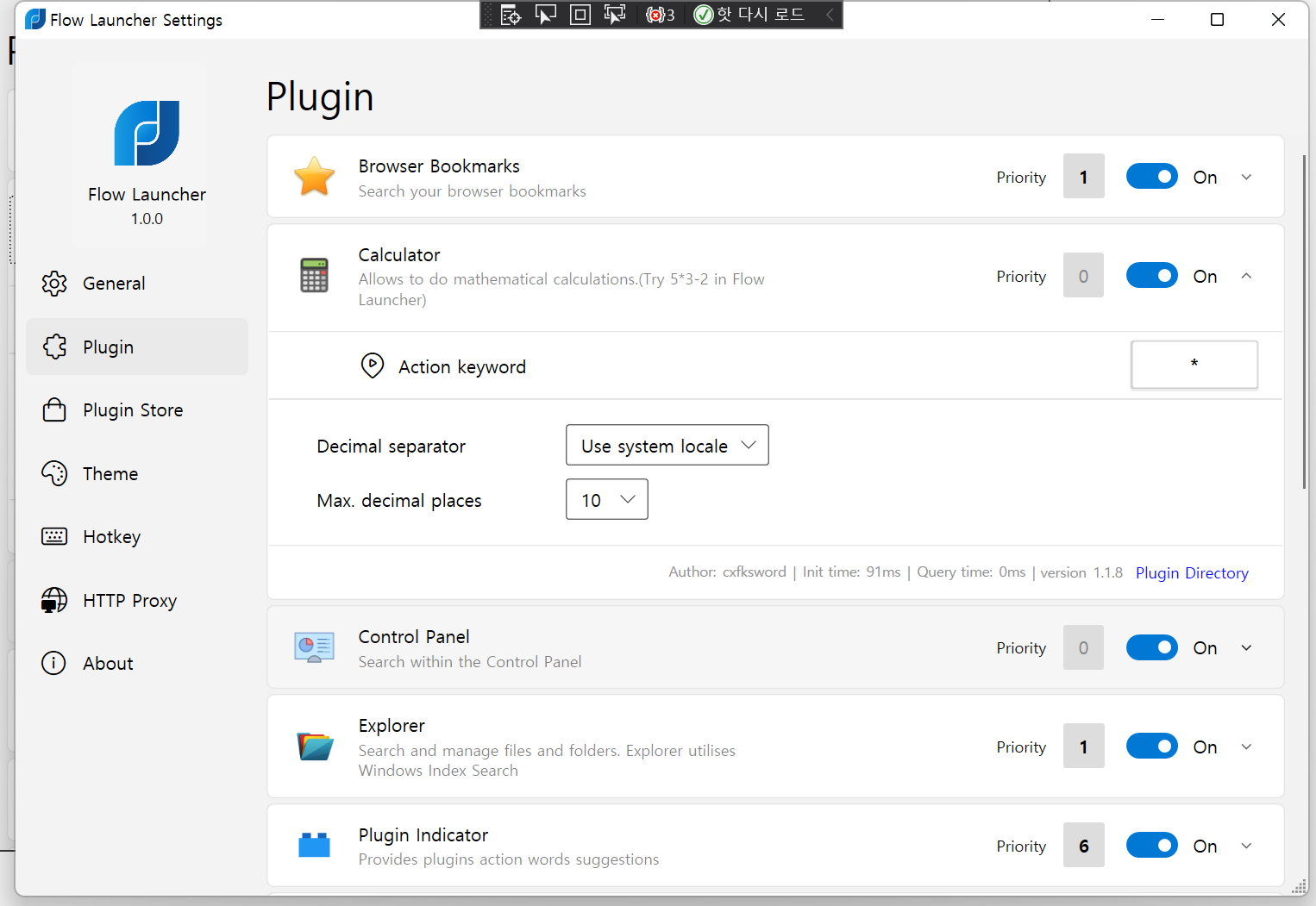Click the HTTP Proxy globe icon
The height and width of the screenshot is (906, 1316).
click(x=54, y=600)
